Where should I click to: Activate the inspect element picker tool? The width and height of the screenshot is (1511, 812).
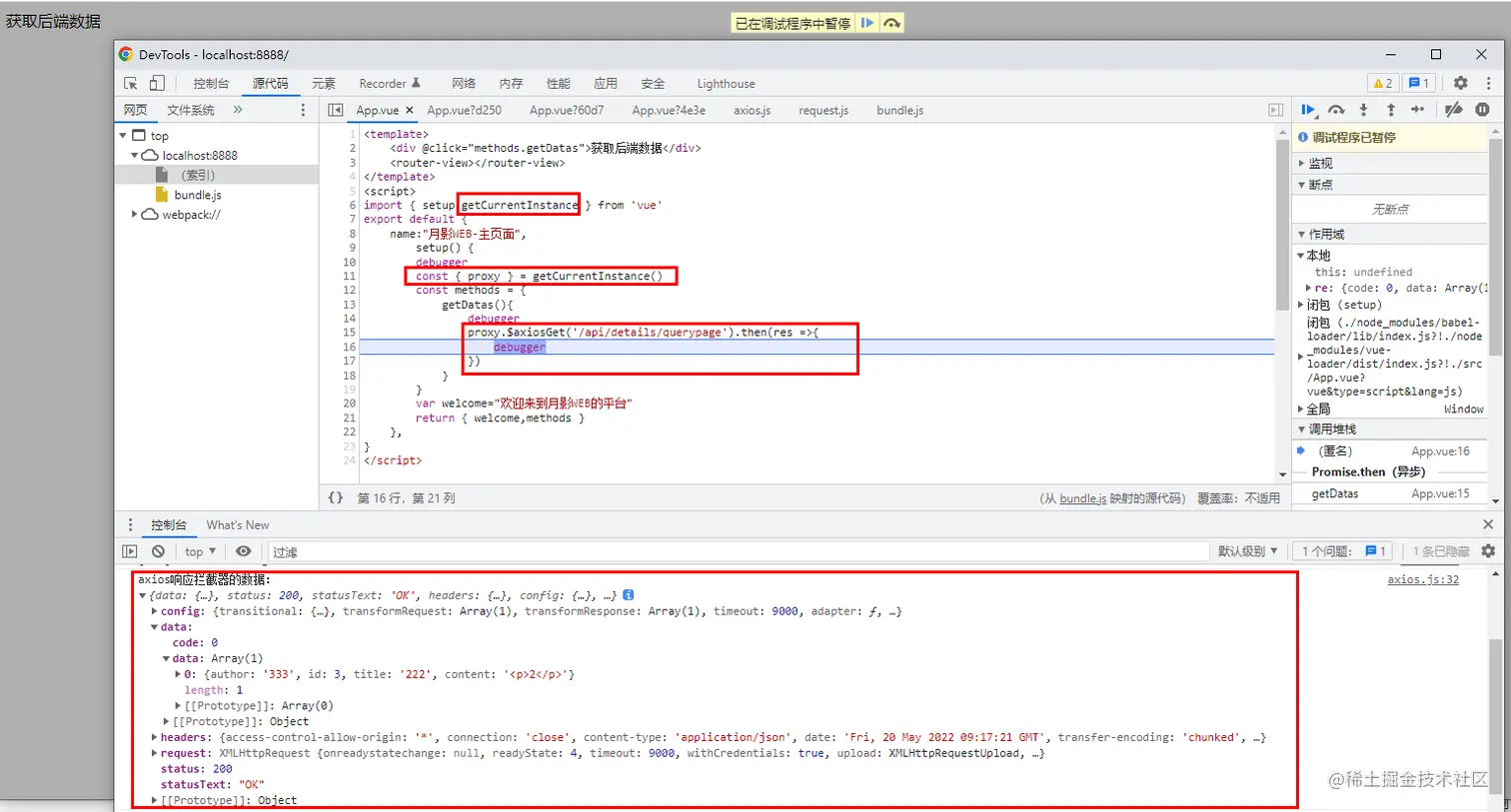point(131,83)
